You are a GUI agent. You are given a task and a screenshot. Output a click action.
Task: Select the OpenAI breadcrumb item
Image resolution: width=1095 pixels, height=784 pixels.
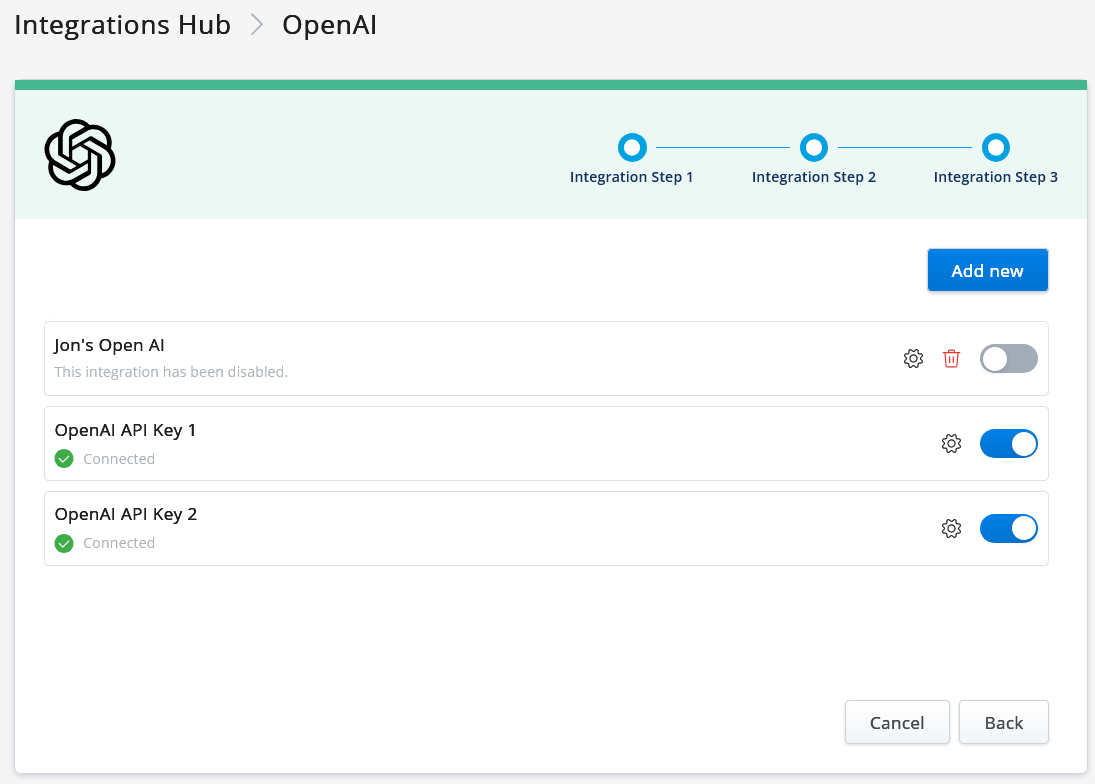pos(329,24)
